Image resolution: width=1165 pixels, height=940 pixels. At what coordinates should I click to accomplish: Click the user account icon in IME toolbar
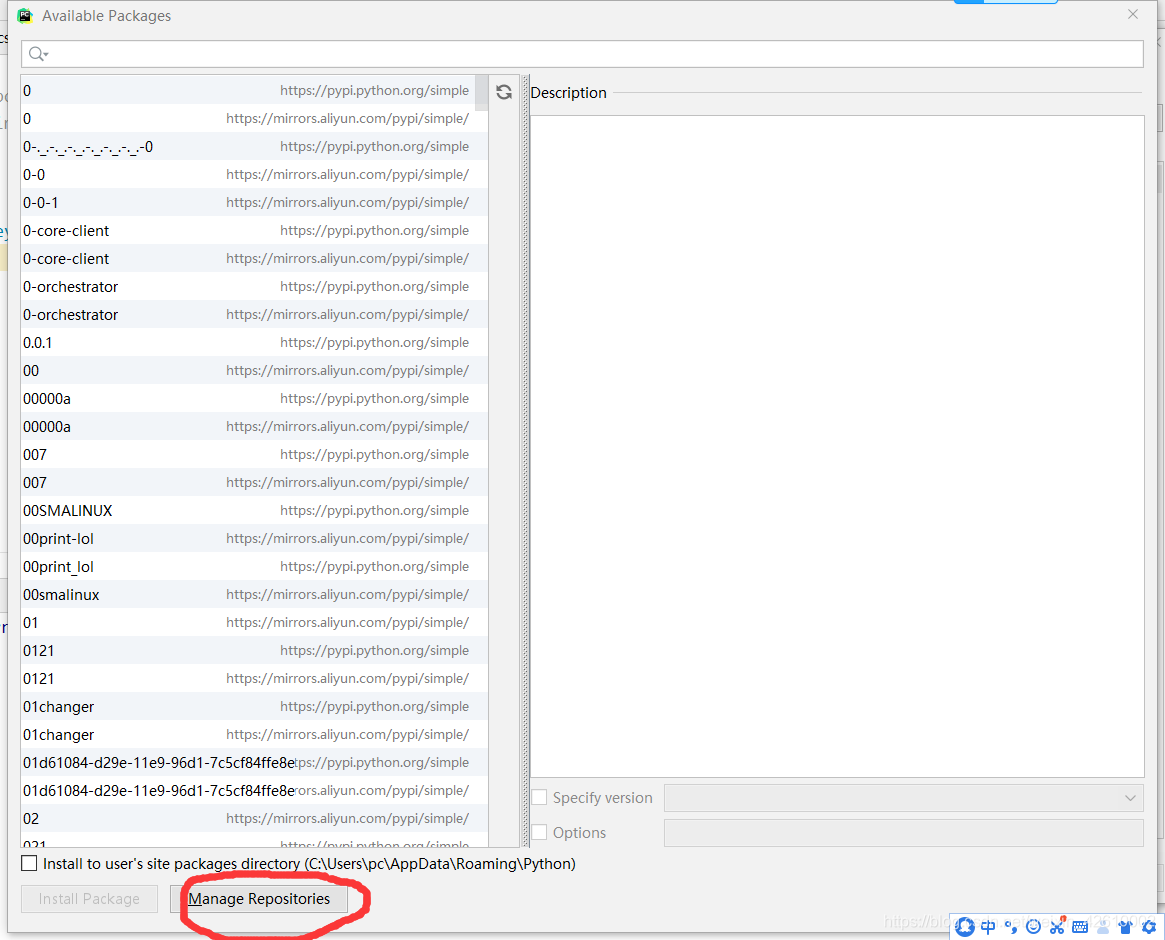1103,927
